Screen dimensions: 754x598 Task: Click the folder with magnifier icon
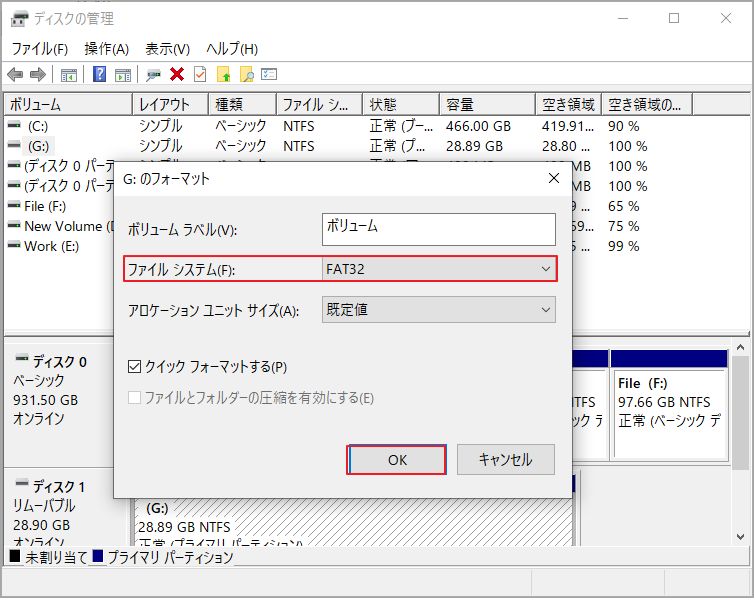click(247, 74)
